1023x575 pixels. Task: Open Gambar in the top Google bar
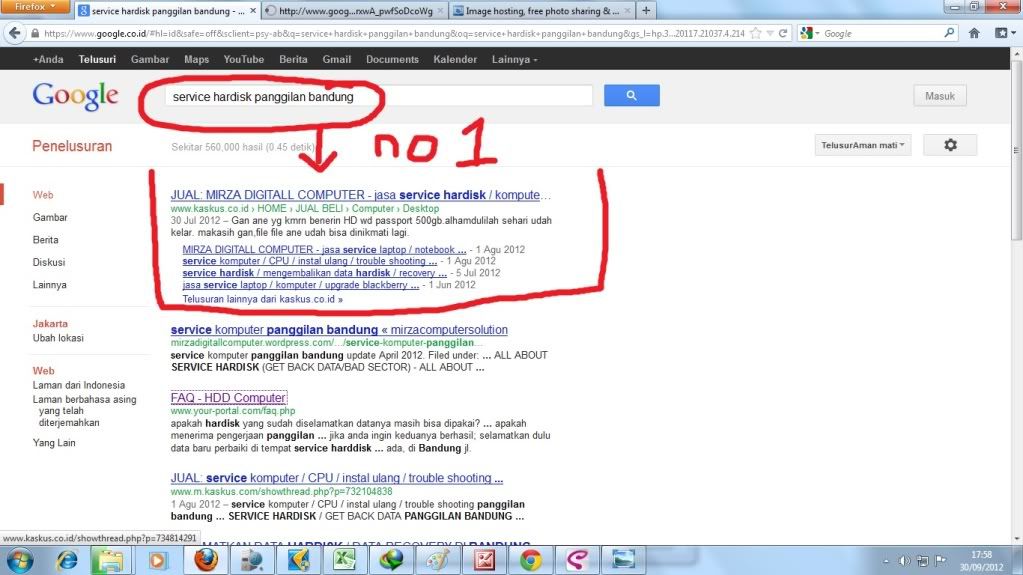[x=149, y=59]
